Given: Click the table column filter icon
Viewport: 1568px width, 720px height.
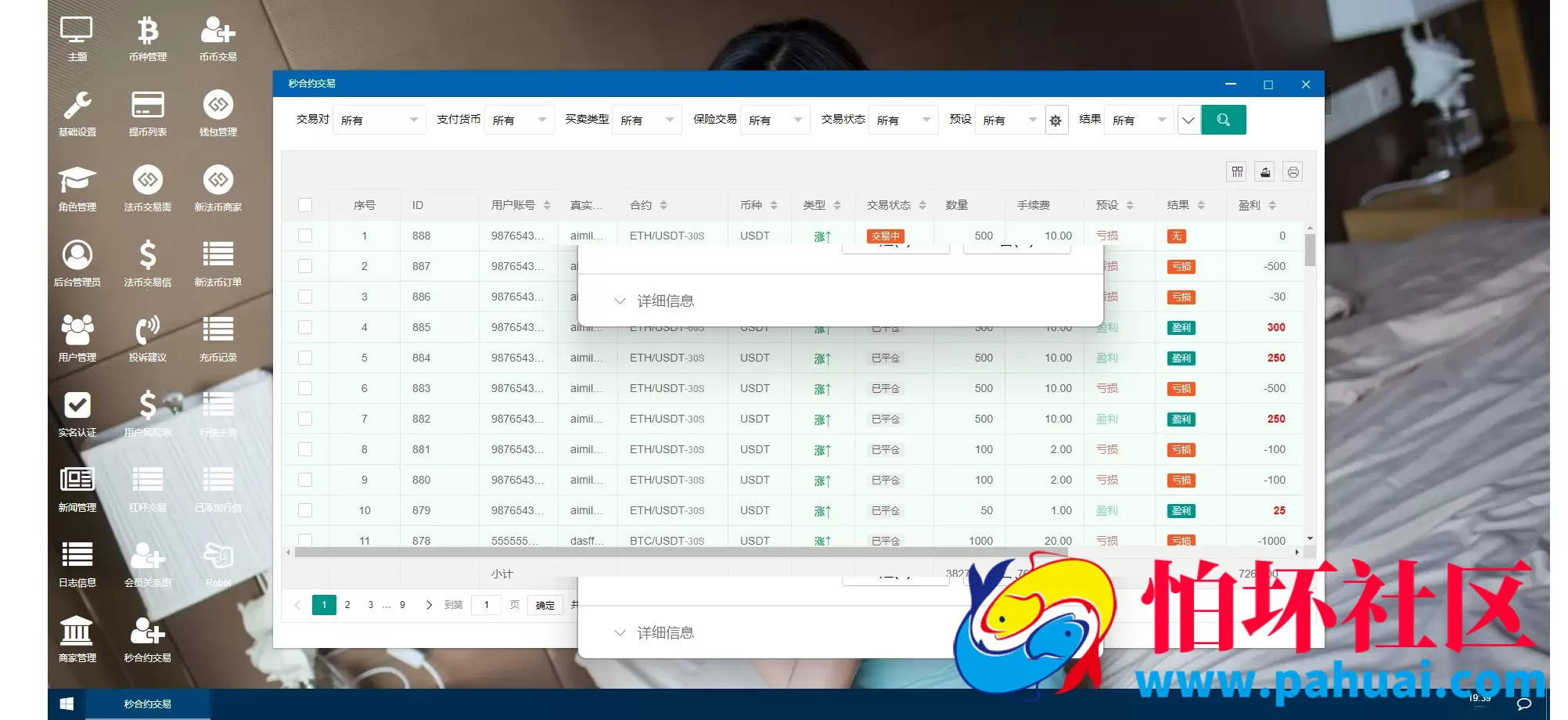Looking at the screenshot, I should pyautogui.click(x=1237, y=171).
